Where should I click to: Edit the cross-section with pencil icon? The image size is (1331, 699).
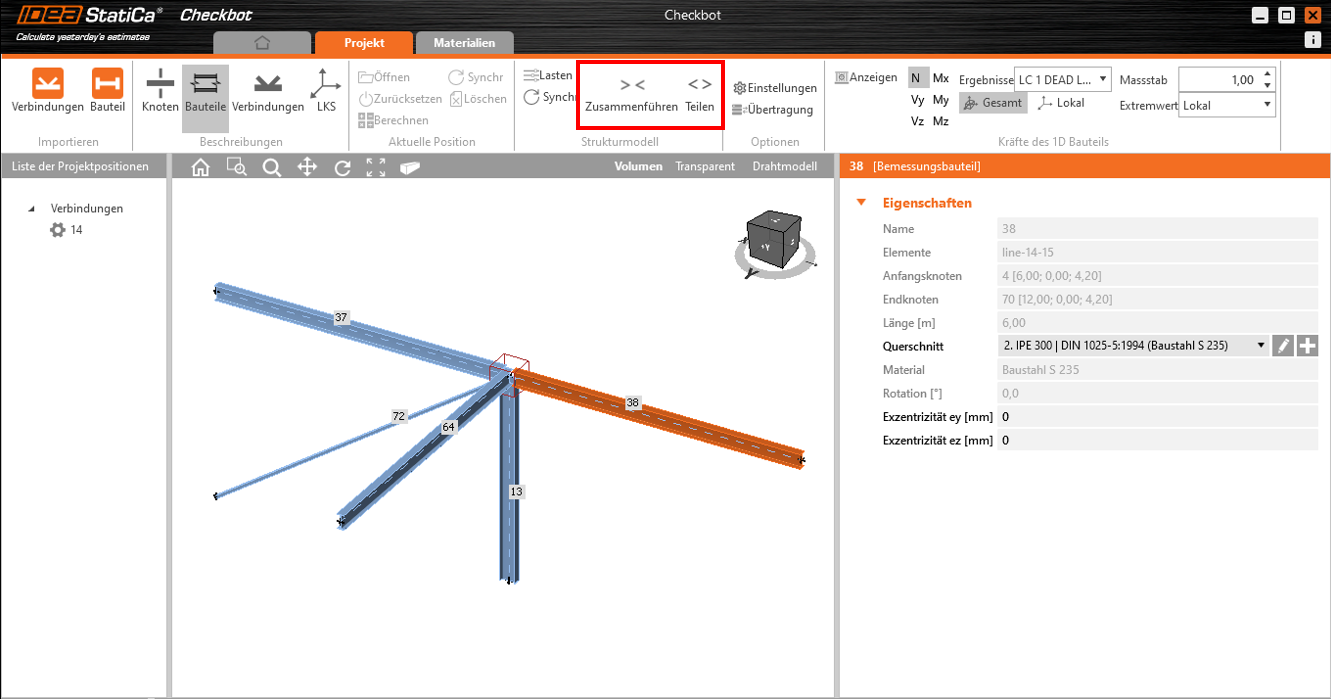[x=1284, y=346]
